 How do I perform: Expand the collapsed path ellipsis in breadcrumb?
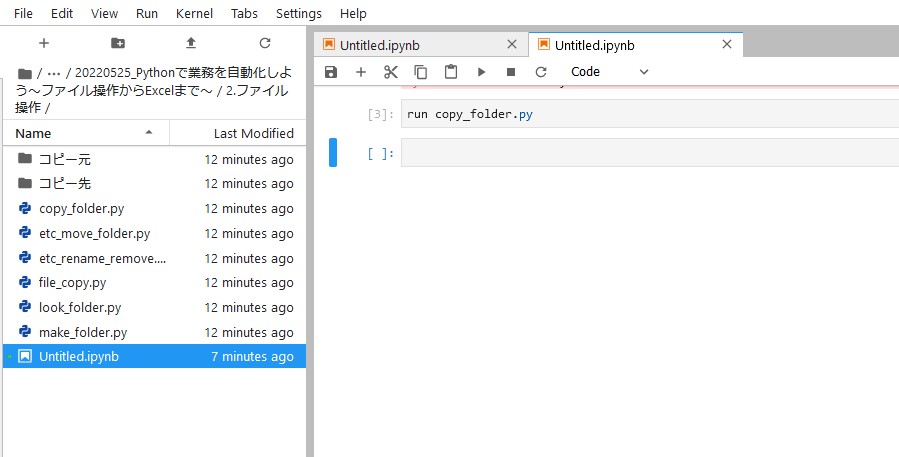click(54, 73)
